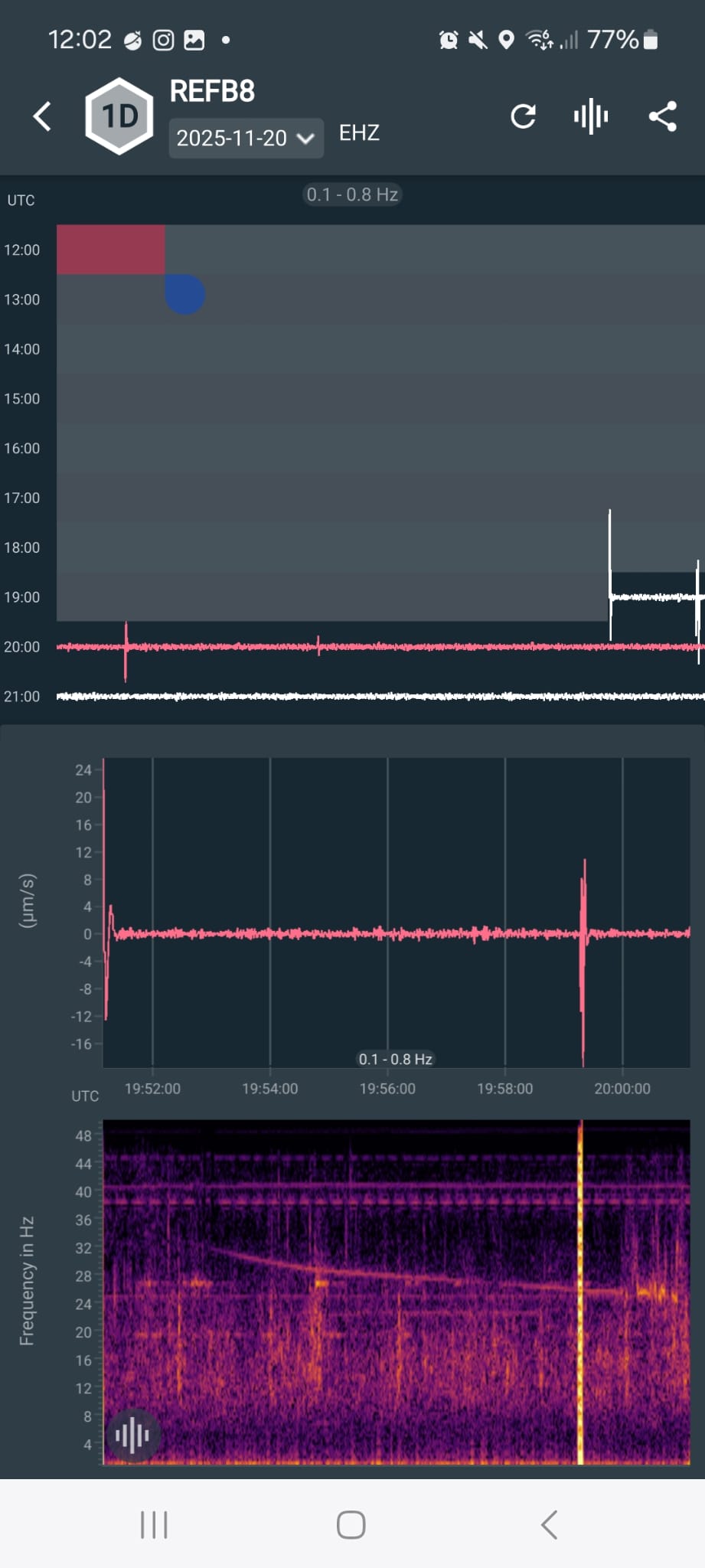Image resolution: width=705 pixels, height=1568 pixels.
Task: Tap the 1D station hexagon icon
Action: (x=119, y=116)
